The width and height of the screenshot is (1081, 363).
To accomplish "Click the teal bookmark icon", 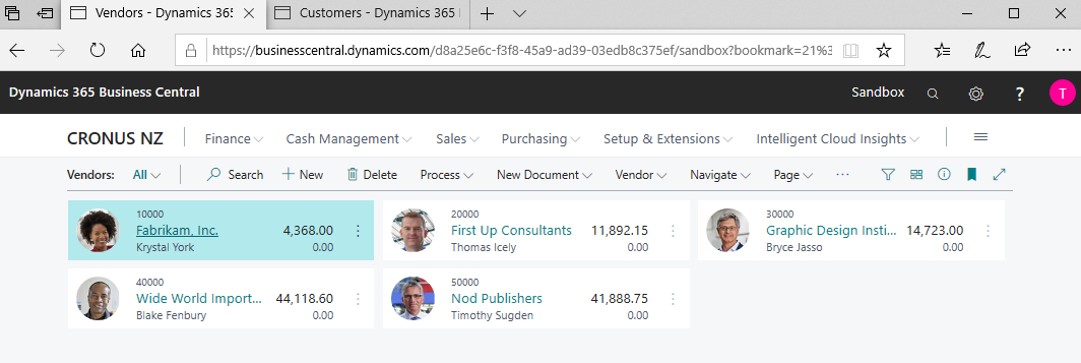I will point(971,175).
